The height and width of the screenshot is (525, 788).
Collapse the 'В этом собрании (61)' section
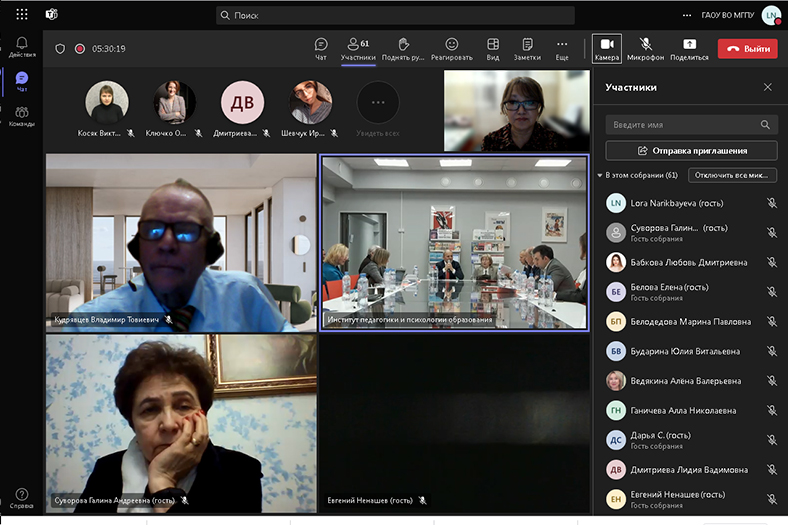point(600,175)
